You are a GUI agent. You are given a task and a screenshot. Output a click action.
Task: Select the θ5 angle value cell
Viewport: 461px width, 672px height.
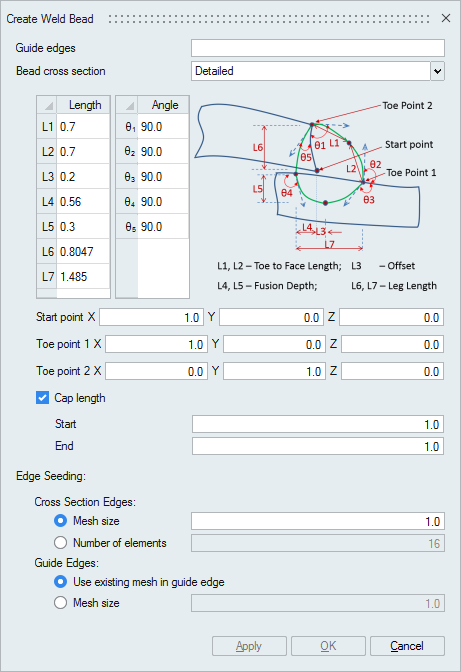(x=163, y=226)
